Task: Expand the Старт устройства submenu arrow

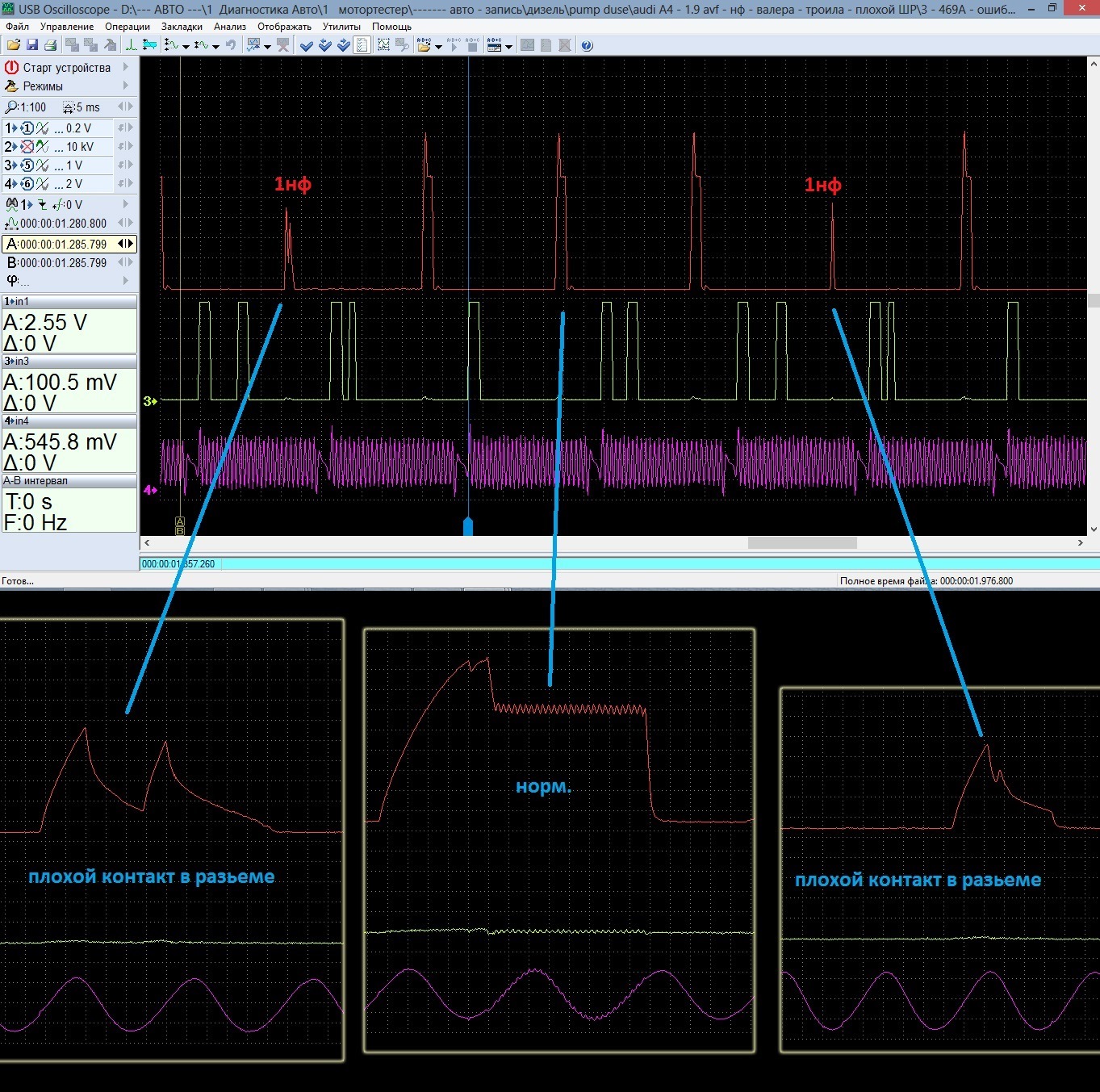Action: (x=126, y=68)
